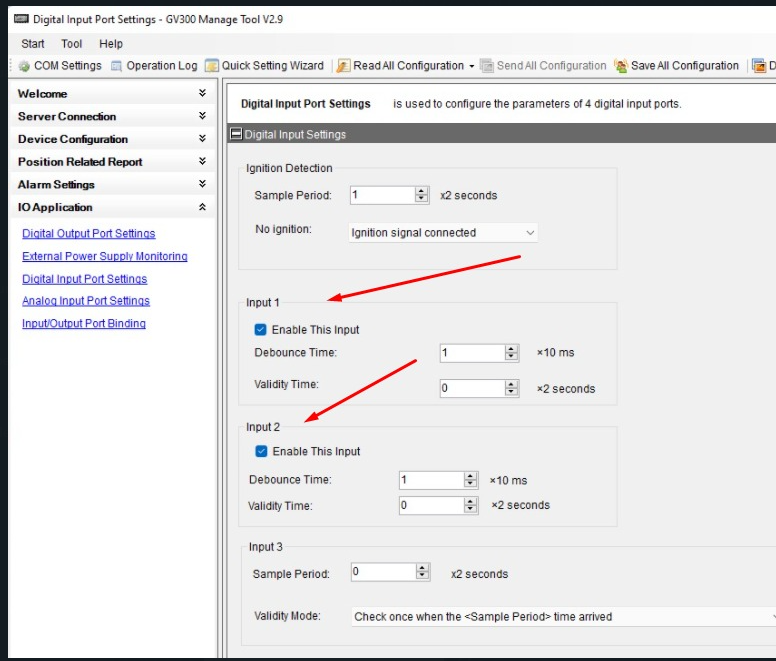Click the Quick Setting Wizard icon
Screen dimensions: 776x661
click(212, 66)
